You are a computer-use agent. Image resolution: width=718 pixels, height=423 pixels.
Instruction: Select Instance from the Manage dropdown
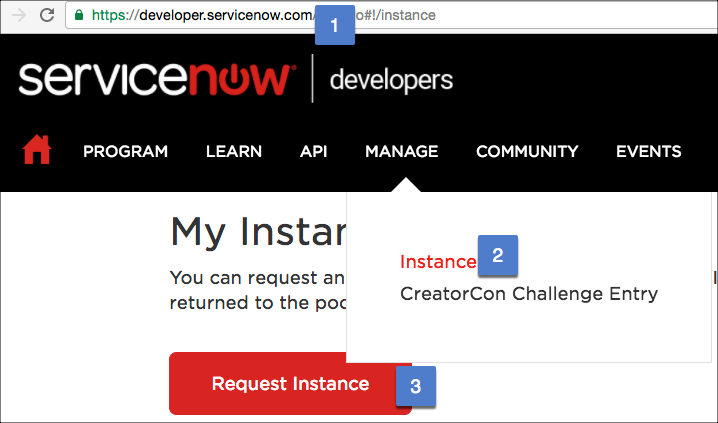[438, 262]
